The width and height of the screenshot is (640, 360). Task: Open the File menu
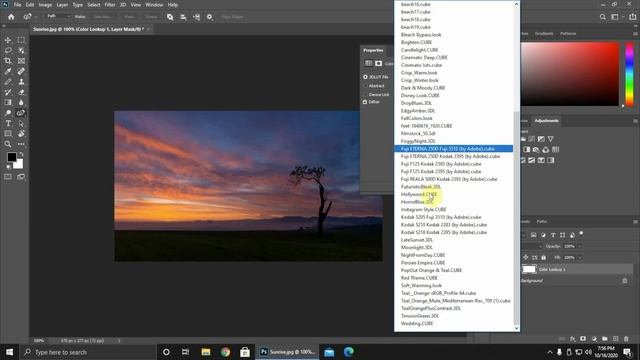click(18, 5)
